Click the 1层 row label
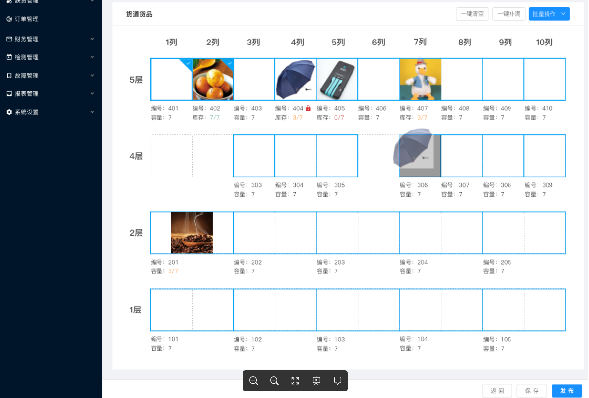The height and width of the screenshot is (398, 589). click(135, 310)
